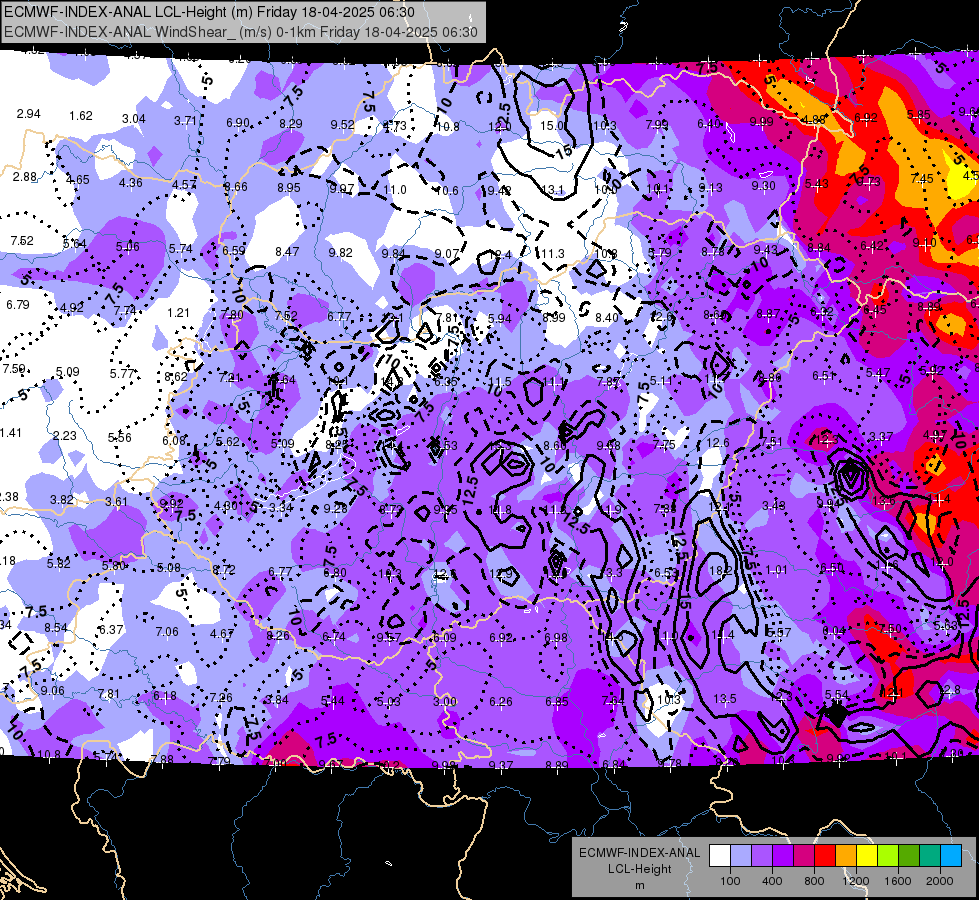
Task: Click the ECMWF-INDEX-ANAL text in the legend
Action: tap(639, 853)
